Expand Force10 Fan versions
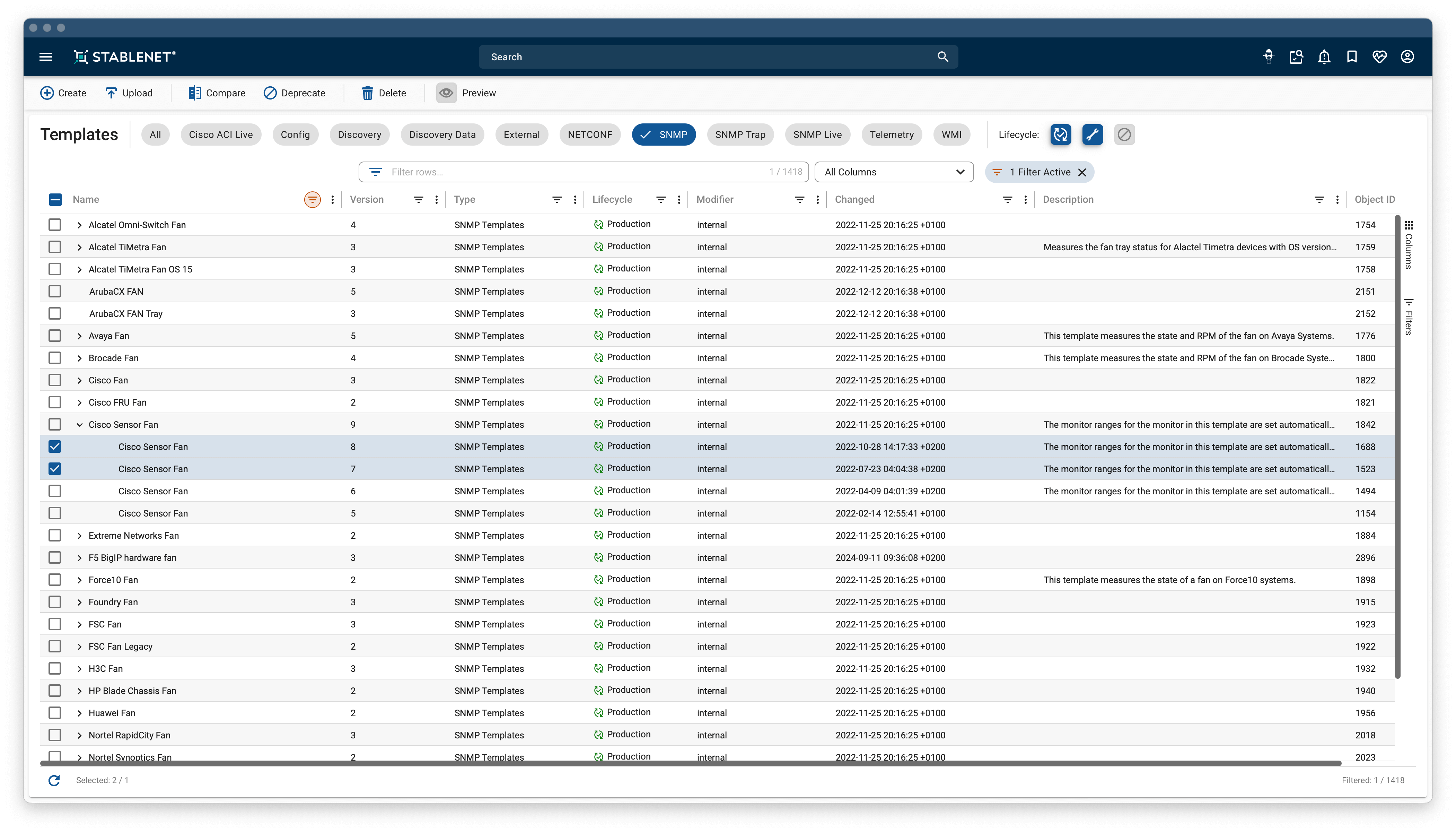The height and width of the screenshot is (832, 1456). (79, 580)
